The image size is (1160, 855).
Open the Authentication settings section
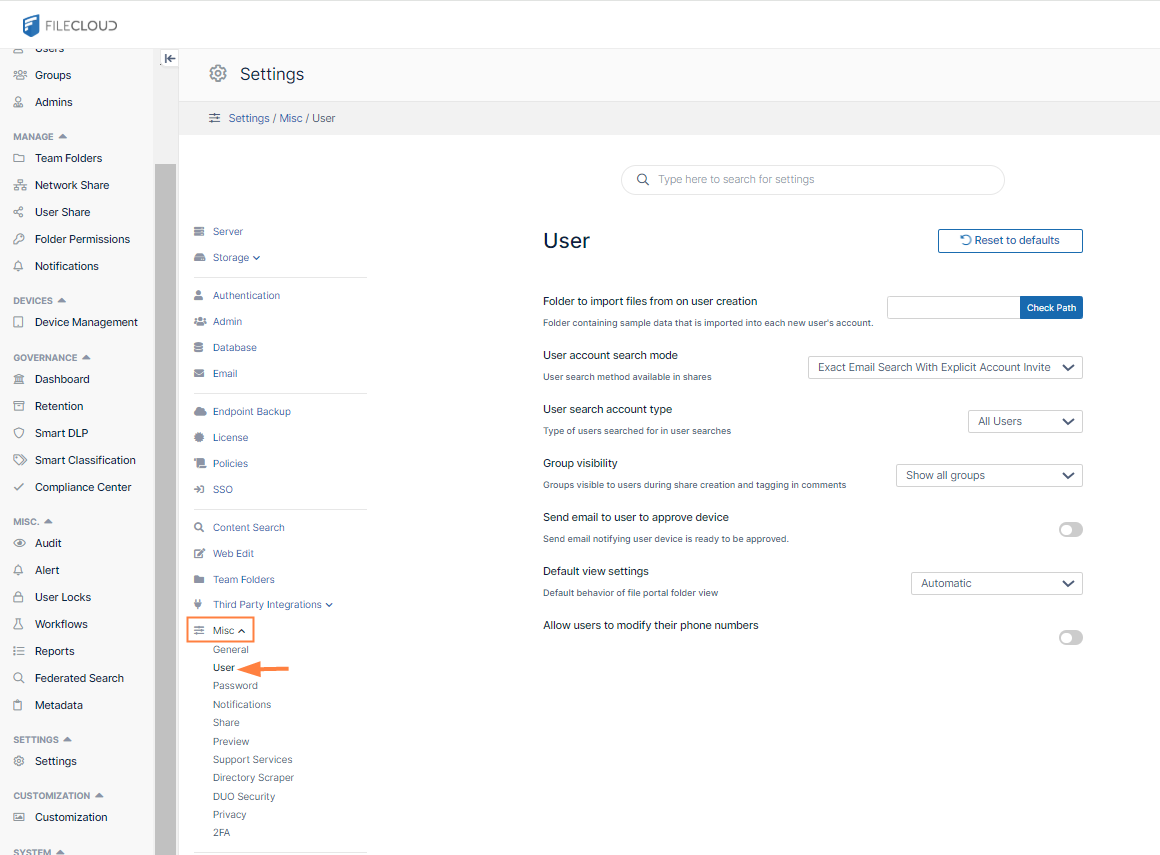pos(246,296)
